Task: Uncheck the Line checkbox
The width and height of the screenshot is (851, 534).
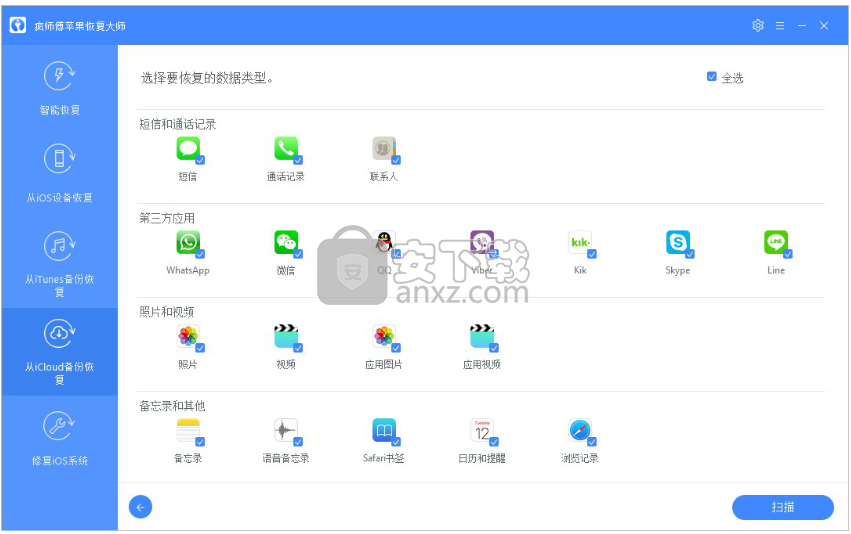Action: (x=788, y=254)
